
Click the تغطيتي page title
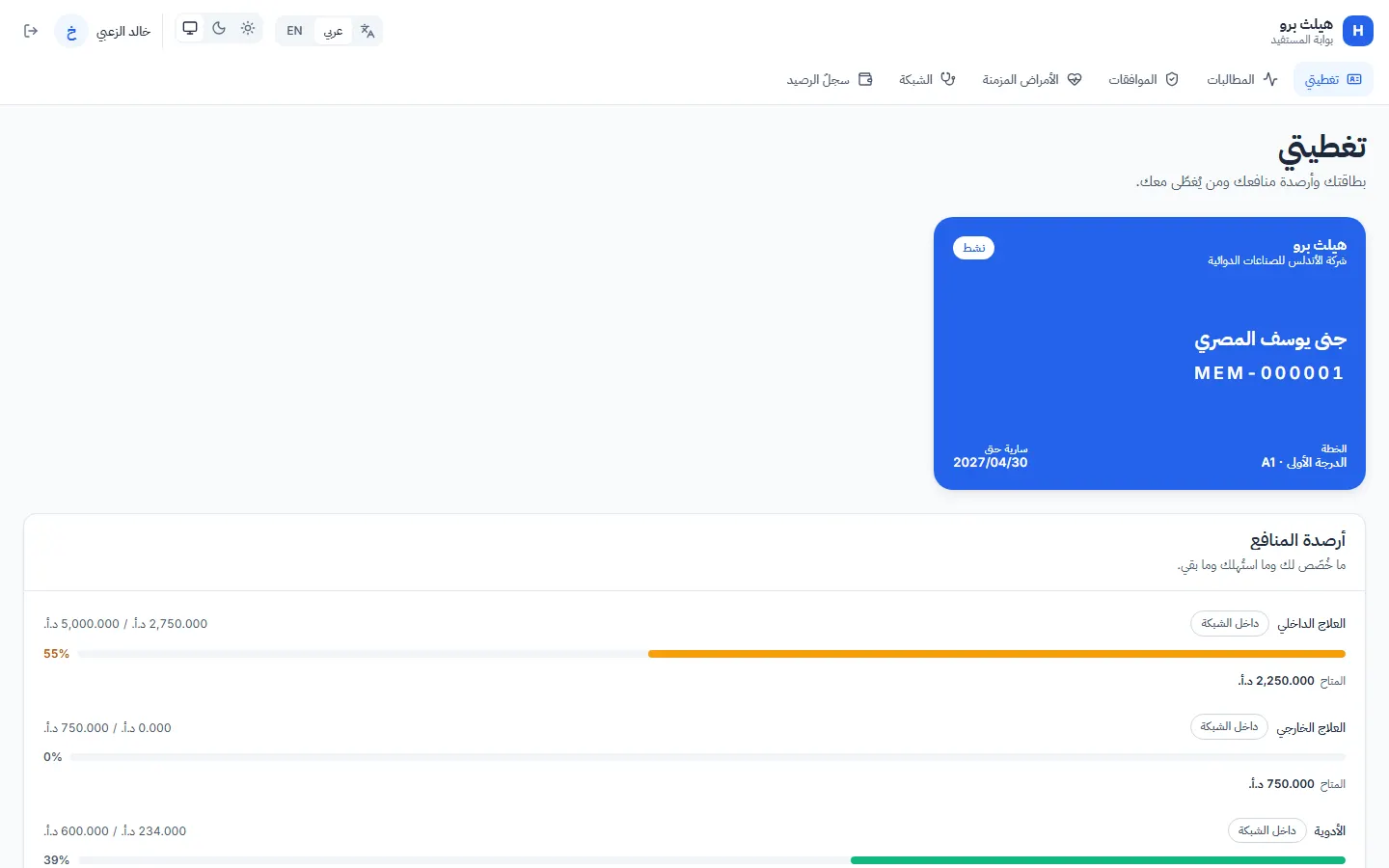click(x=1321, y=148)
